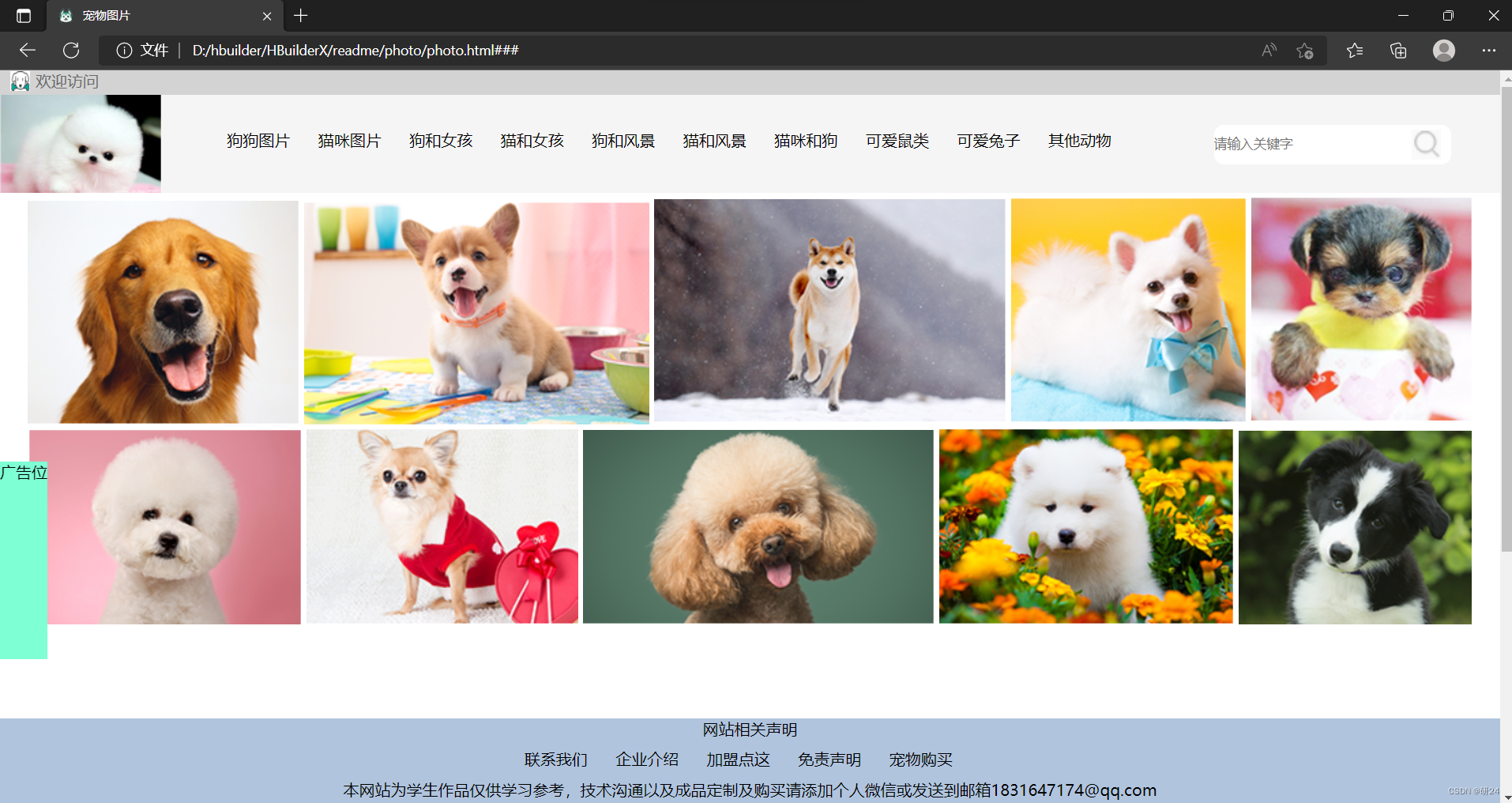Select 狗和女孩 navigation item
This screenshot has width=1512, height=803.
coord(441,141)
